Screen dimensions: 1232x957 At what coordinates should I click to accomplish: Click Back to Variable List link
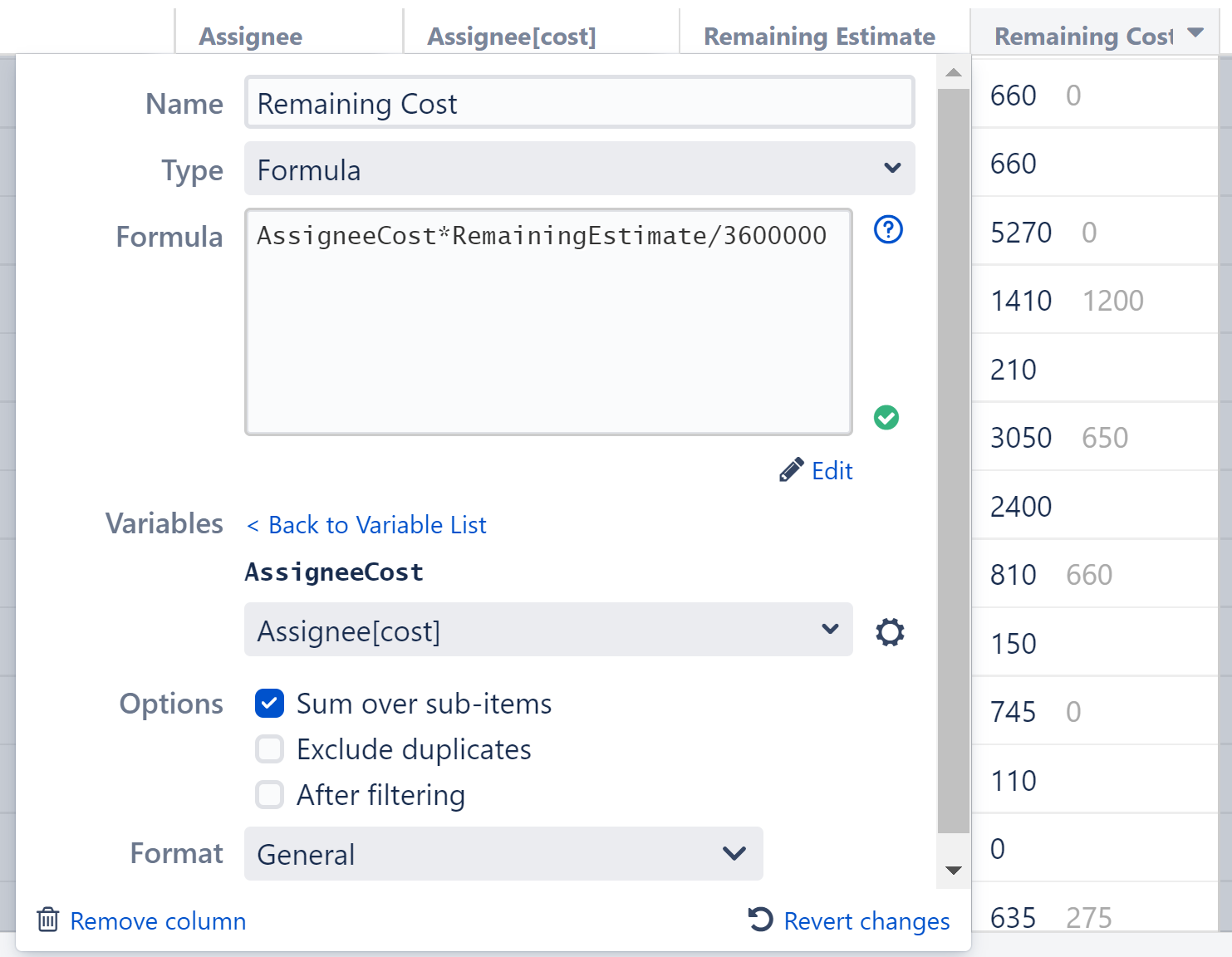point(366,524)
